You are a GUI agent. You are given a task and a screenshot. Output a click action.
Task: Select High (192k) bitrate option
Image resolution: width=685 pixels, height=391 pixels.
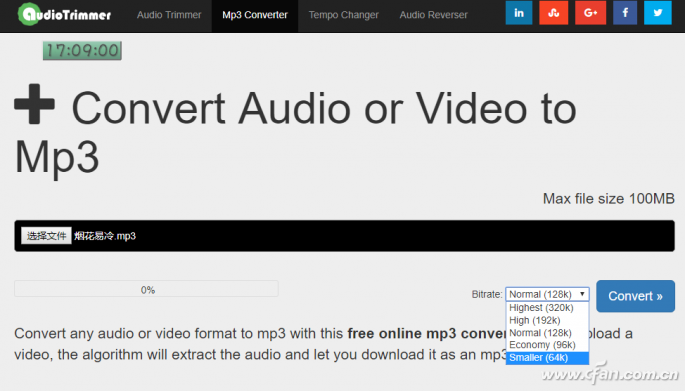click(547, 320)
